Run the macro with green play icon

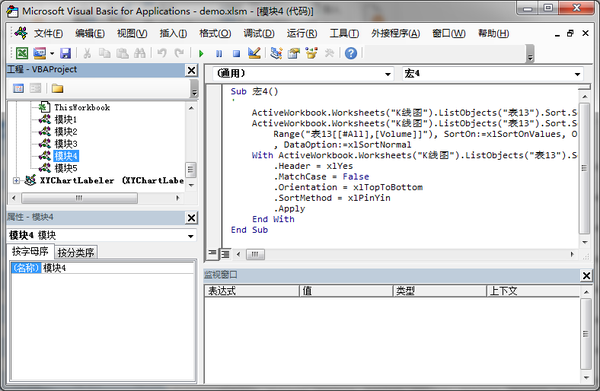tap(201, 53)
